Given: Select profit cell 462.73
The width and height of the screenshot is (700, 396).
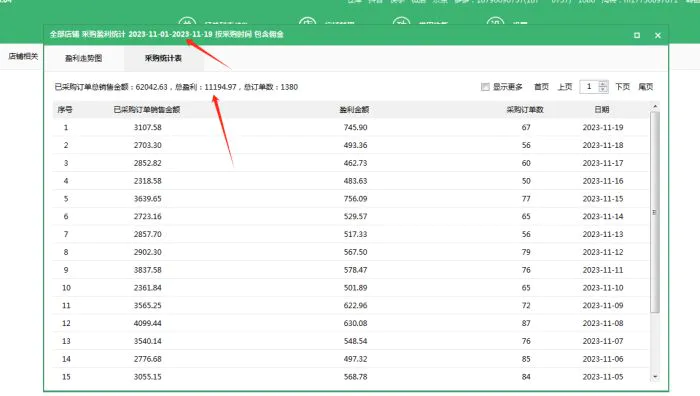Looking at the screenshot, I should pyautogui.click(x=355, y=163).
